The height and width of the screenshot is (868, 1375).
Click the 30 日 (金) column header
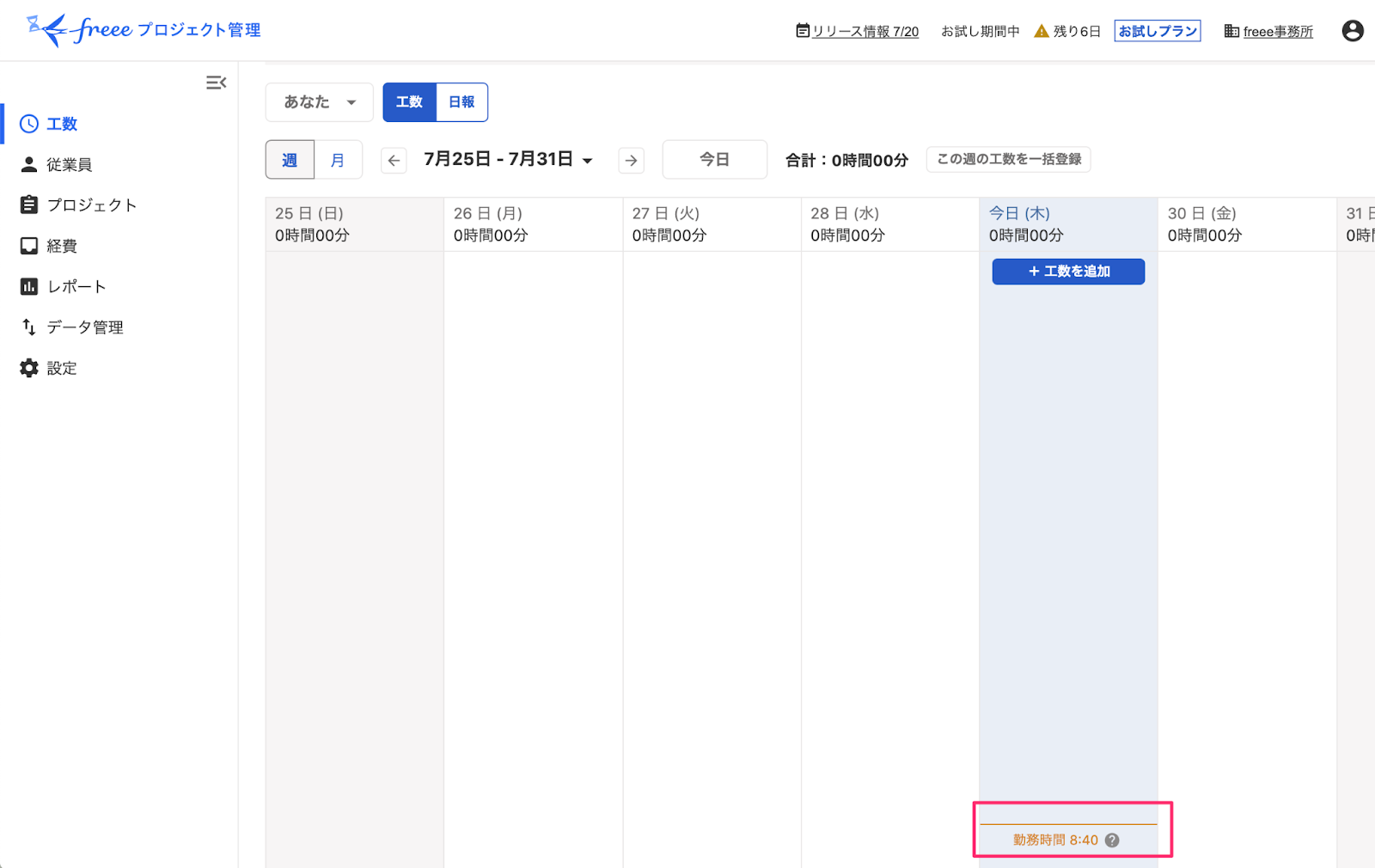1247,224
